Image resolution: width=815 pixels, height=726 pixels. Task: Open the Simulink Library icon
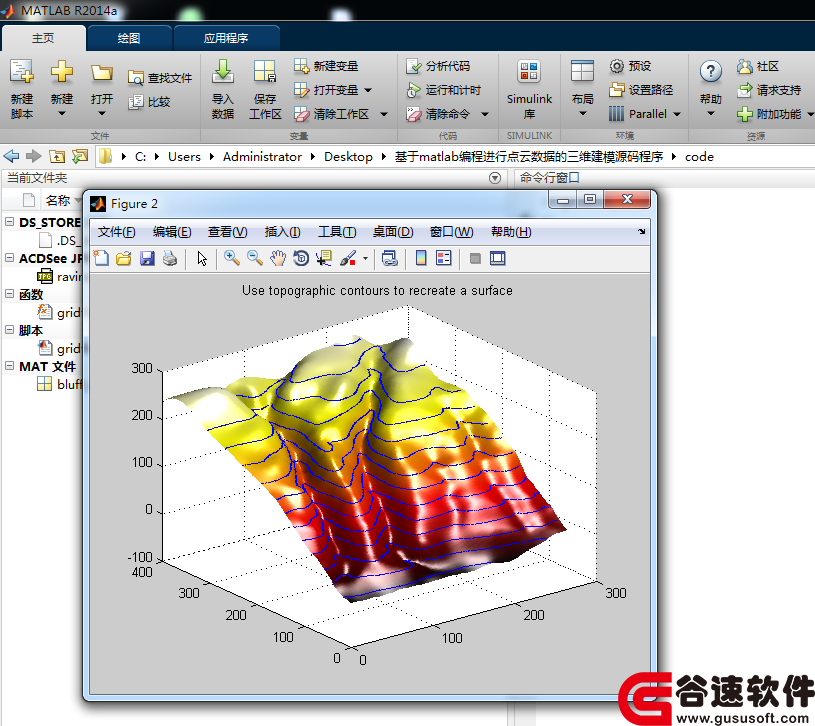point(529,71)
